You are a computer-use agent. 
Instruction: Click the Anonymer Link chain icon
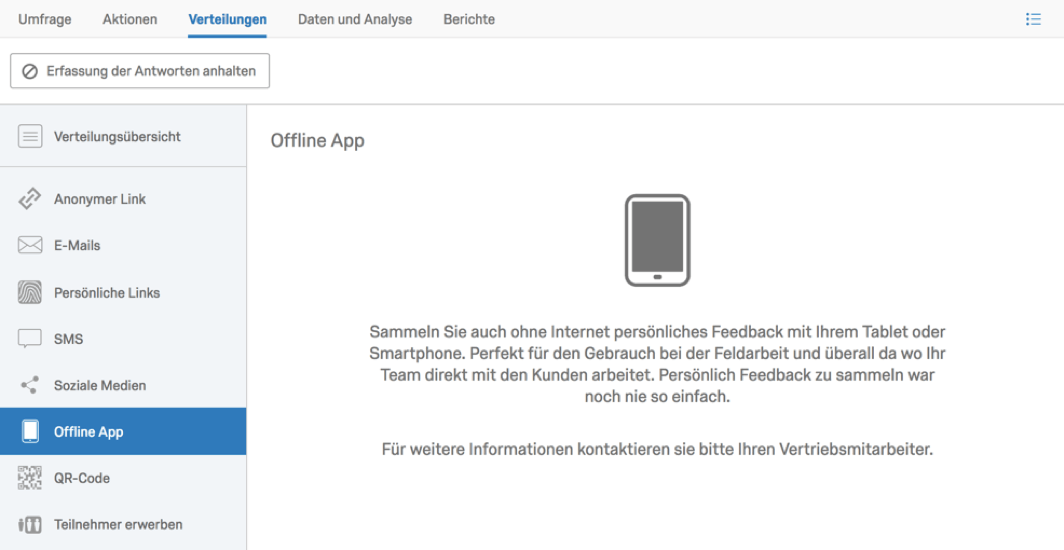pos(30,199)
